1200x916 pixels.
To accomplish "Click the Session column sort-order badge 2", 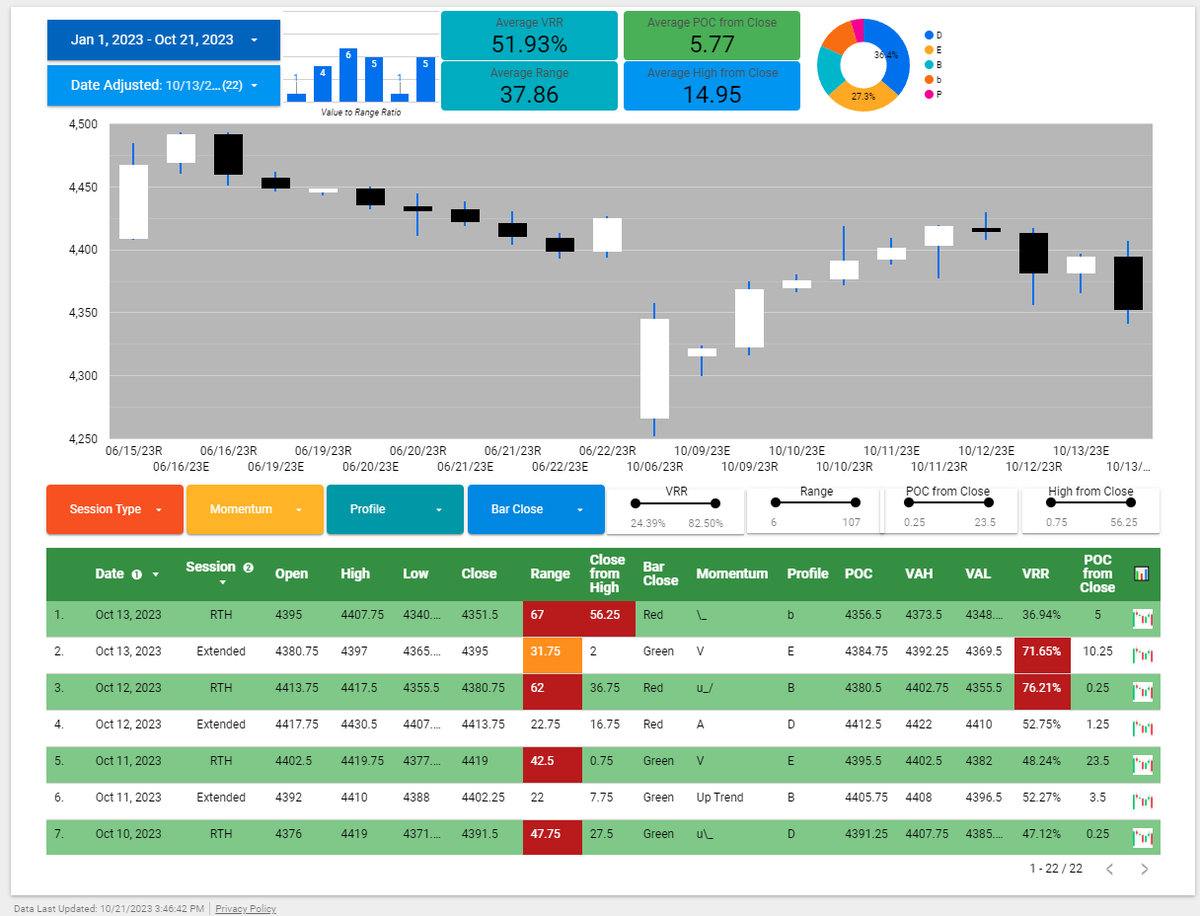I will [248, 567].
